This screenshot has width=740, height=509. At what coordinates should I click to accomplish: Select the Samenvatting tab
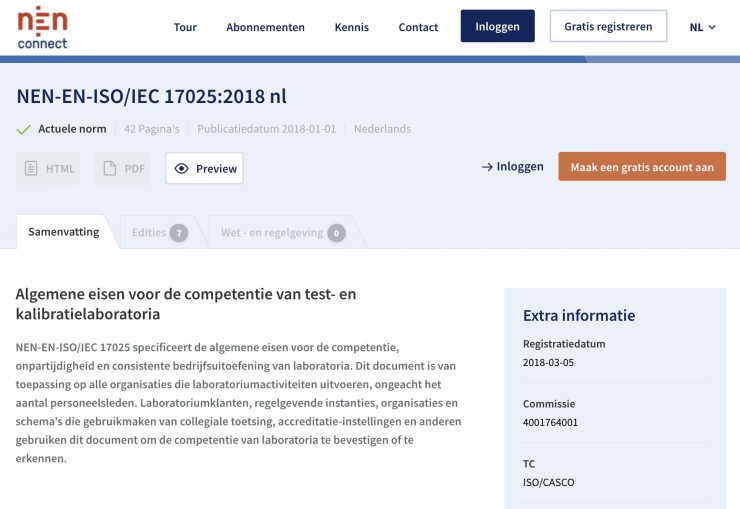(63, 232)
